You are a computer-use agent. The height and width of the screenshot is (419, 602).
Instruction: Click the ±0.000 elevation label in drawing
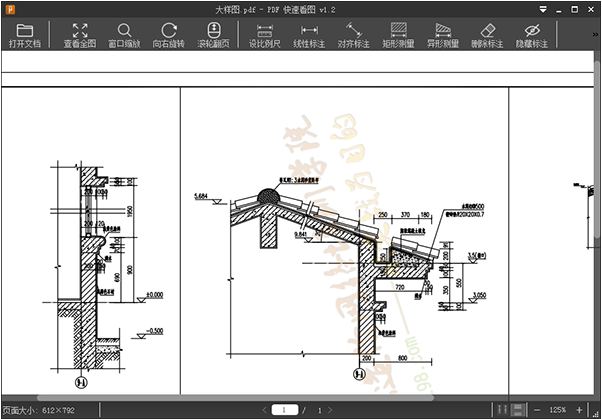pos(154,295)
